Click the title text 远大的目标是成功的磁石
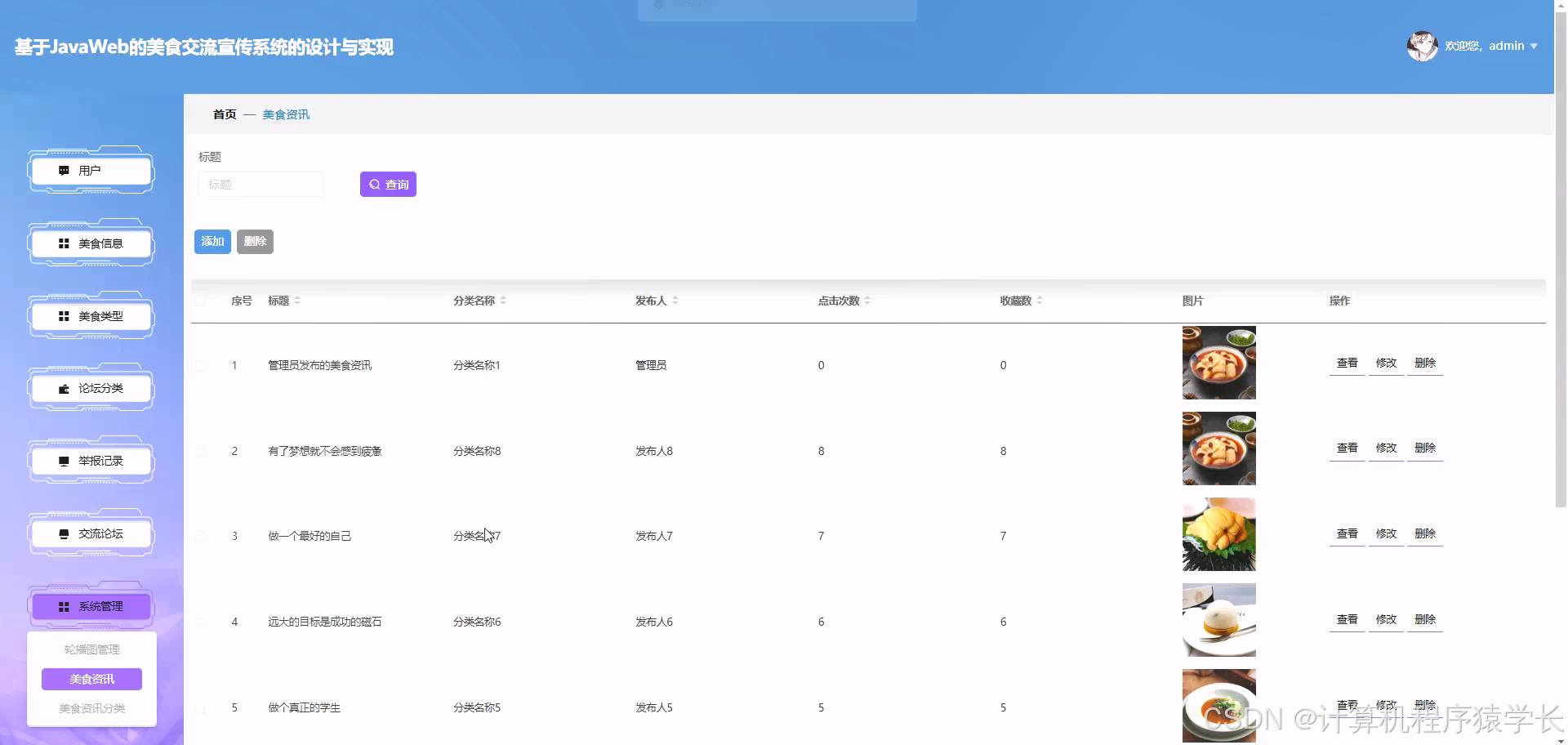1568x745 pixels. pyautogui.click(x=325, y=622)
